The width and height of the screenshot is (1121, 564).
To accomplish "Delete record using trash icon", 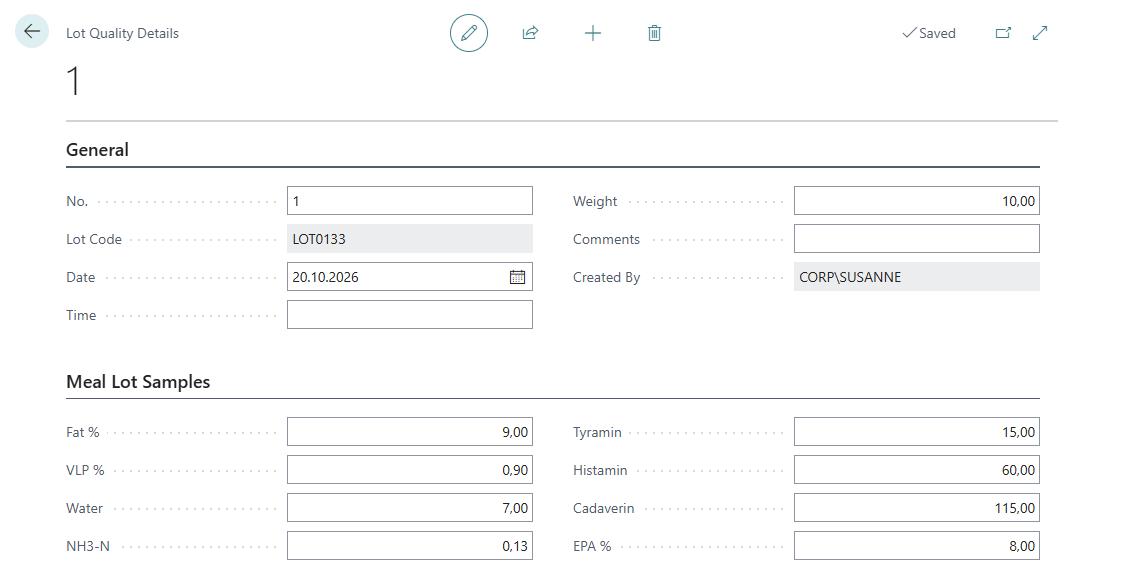I will pos(654,33).
